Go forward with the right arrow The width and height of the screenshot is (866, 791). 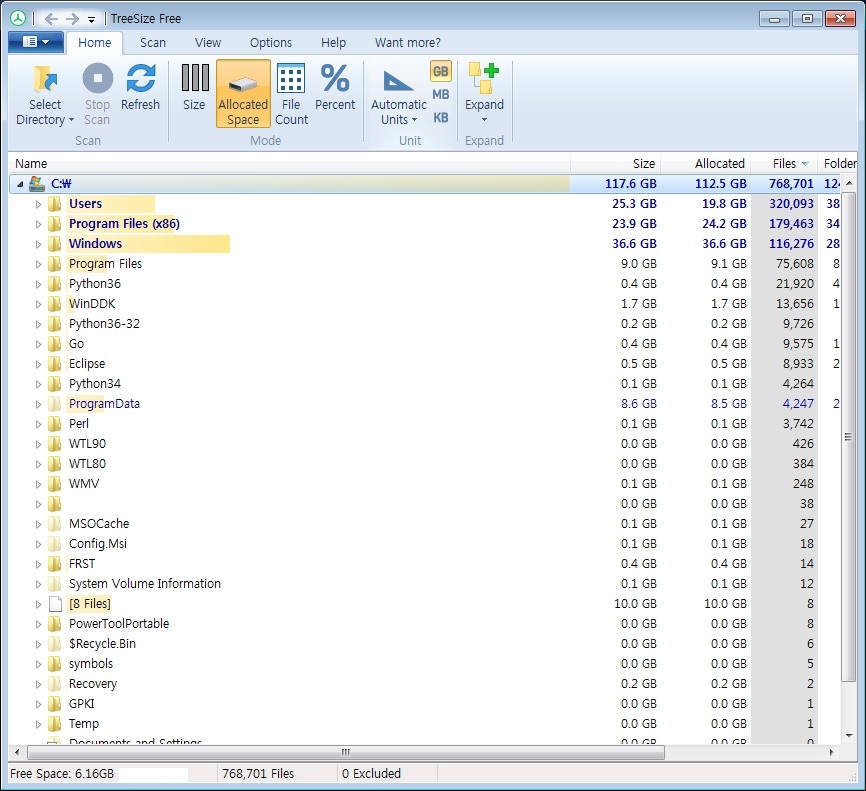tap(72, 19)
